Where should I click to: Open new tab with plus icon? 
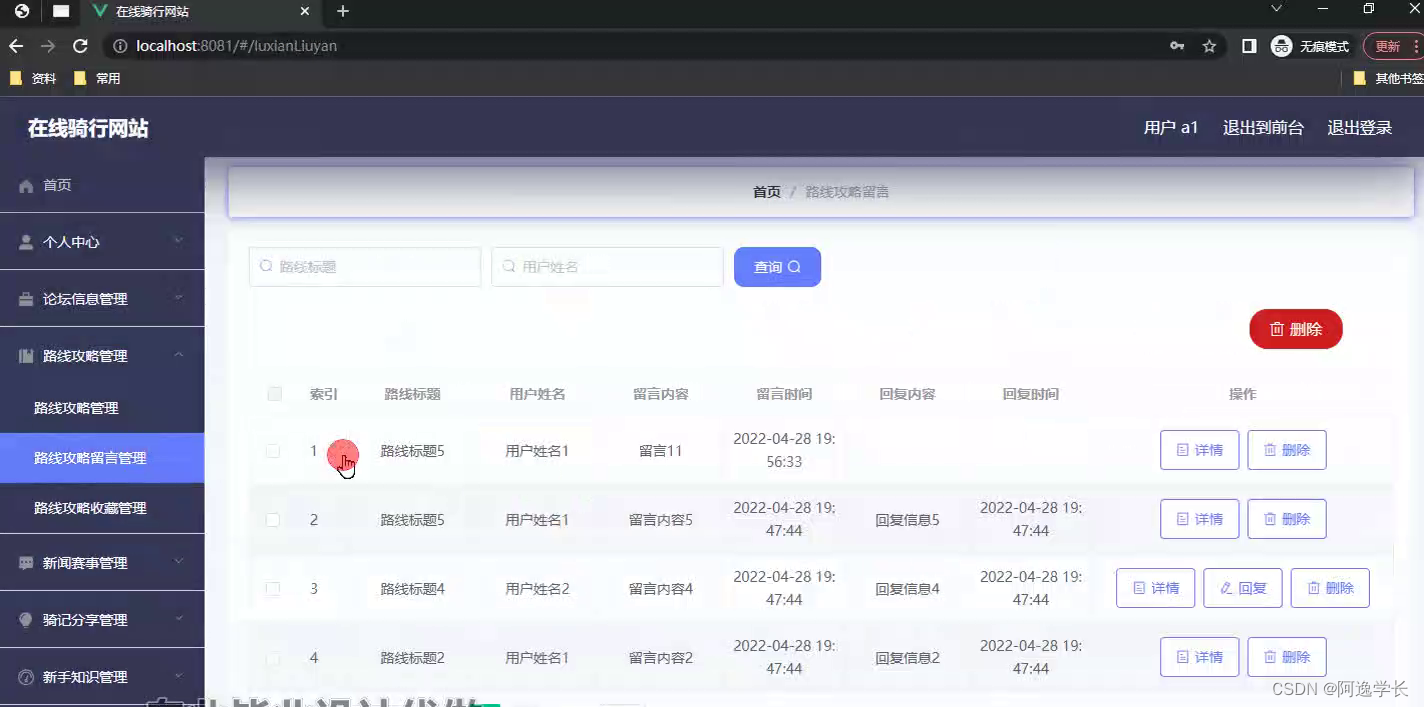click(343, 11)
